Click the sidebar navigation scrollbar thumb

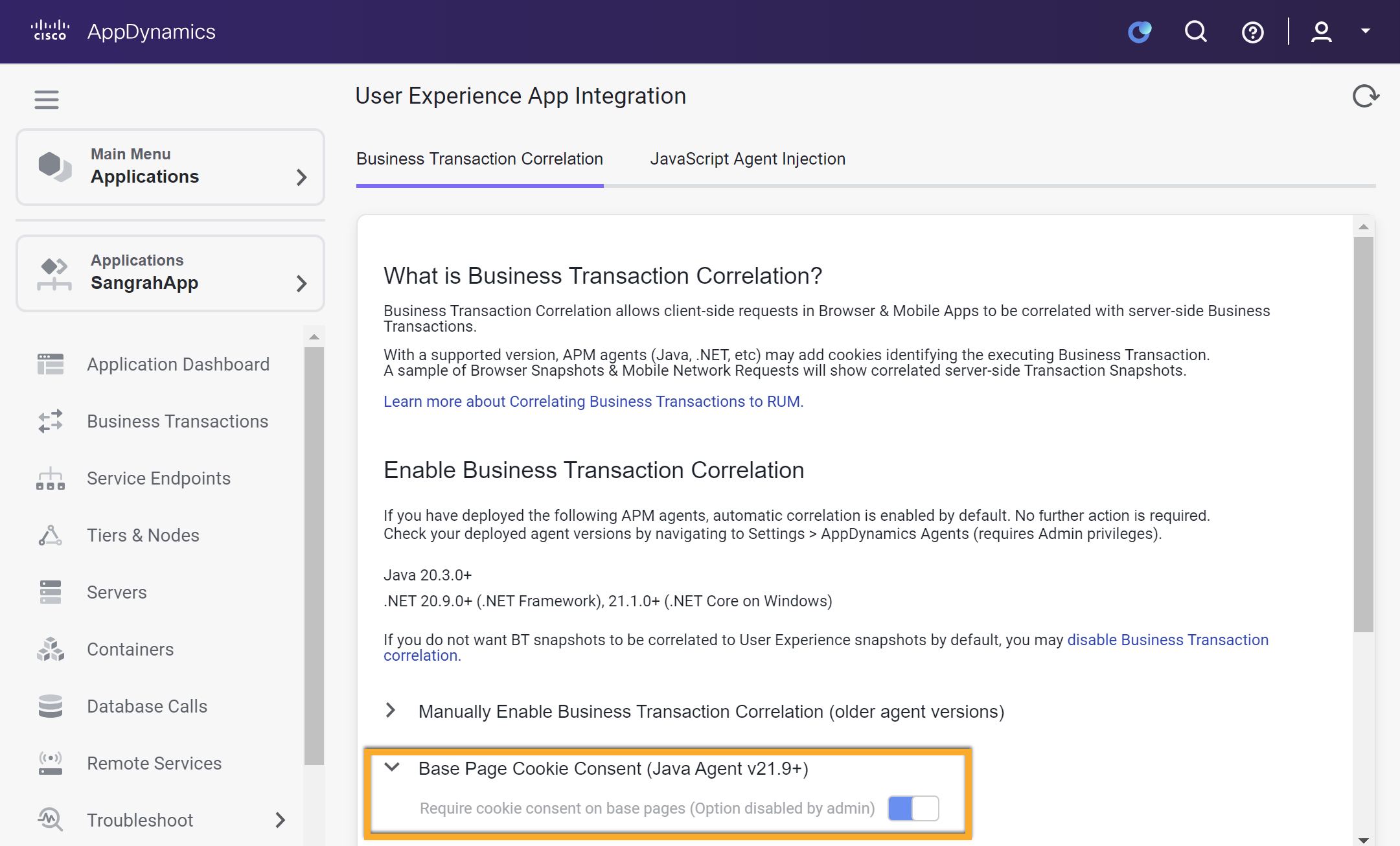314,556
